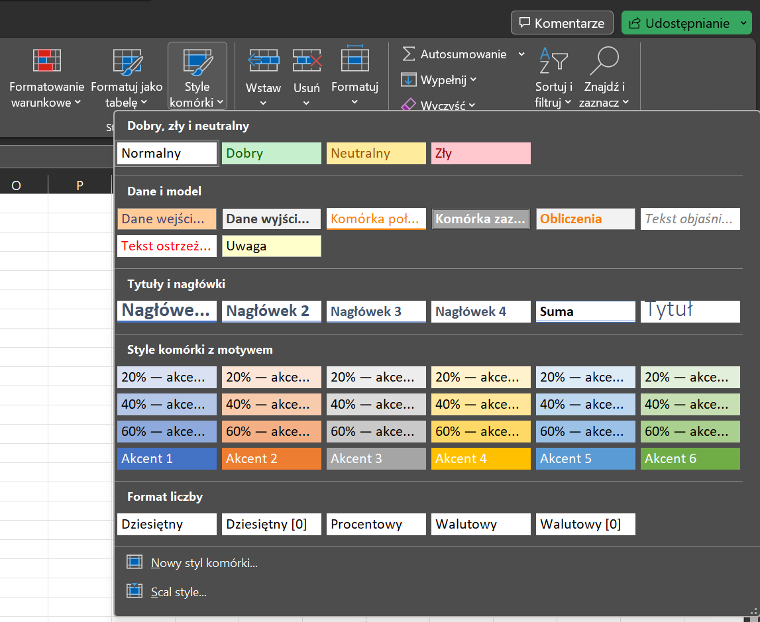Viewport: 760px width, 622px height.
Task: Click the Wstaw cells icon
Action: point(263,62)
